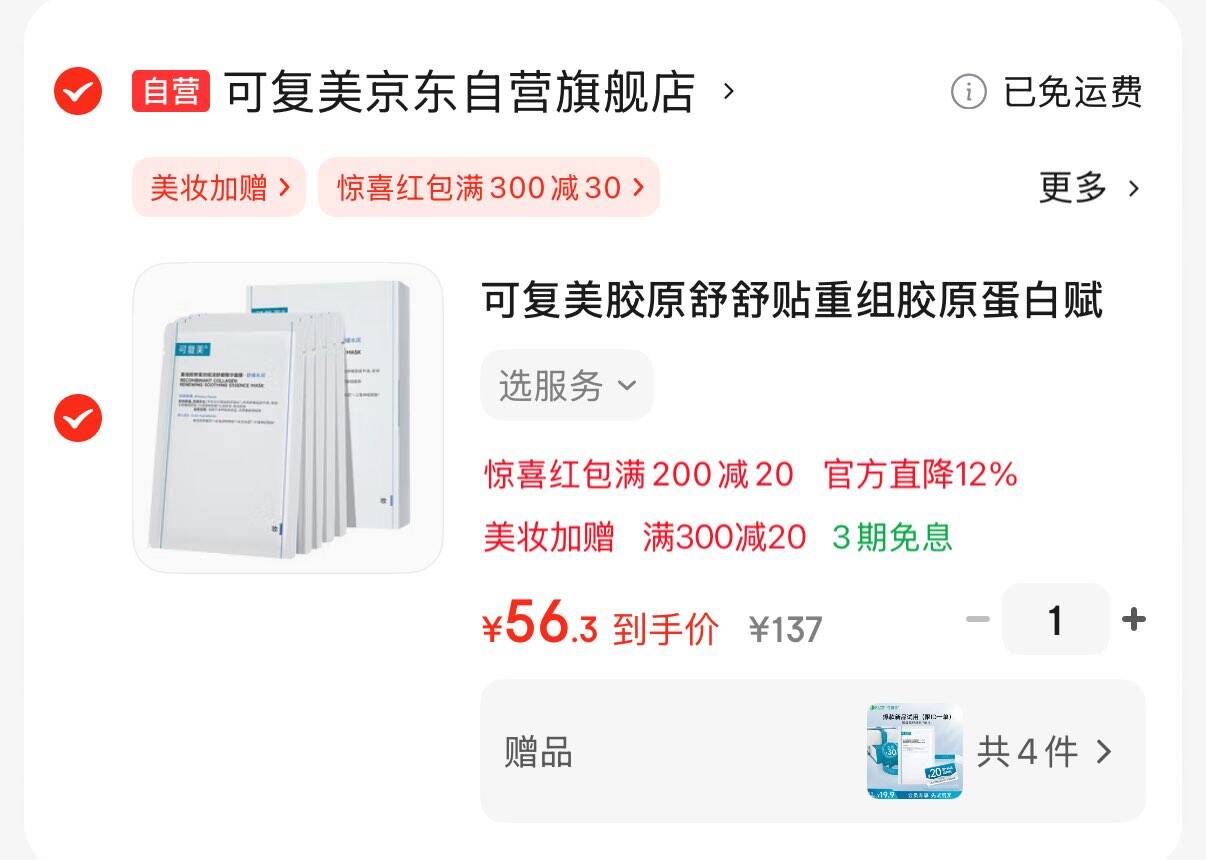Open the product title 可复美胶原舒舒贴
Viewport: 1206px width, 860px height.
point(792,300)
